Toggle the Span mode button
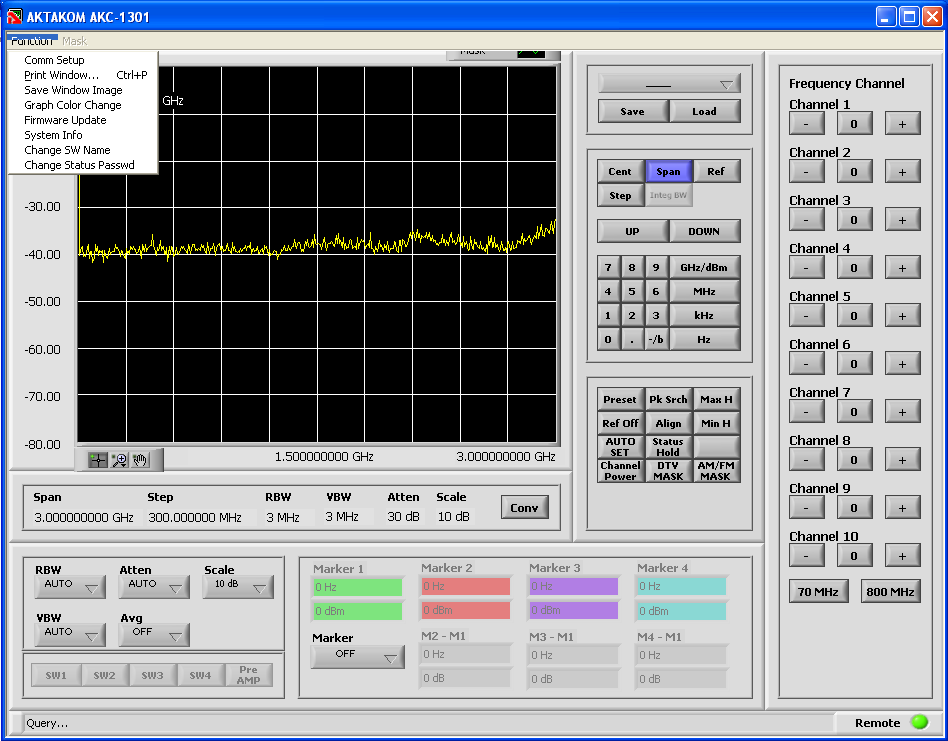 click(669, 172)
